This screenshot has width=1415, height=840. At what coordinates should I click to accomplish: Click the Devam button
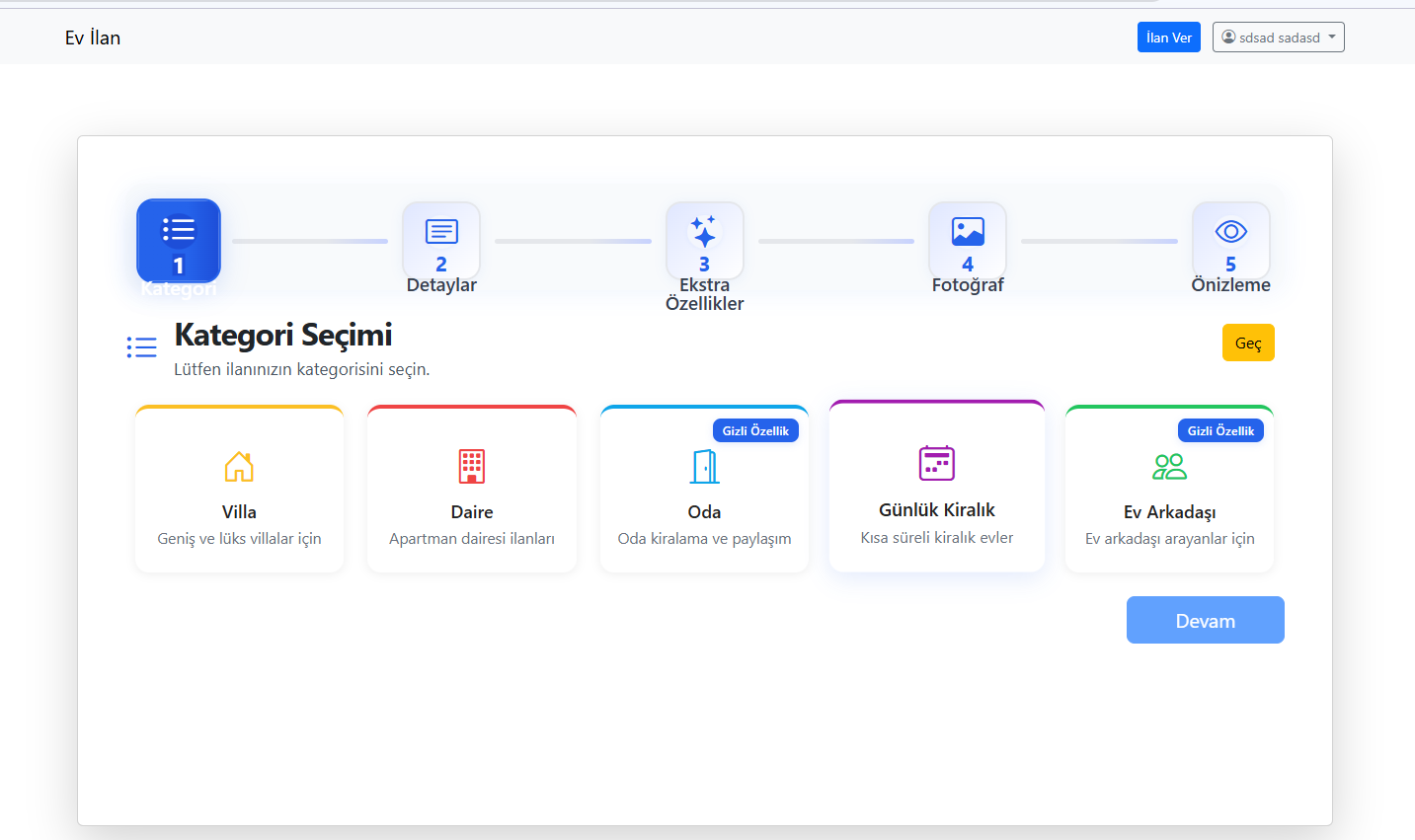(x=1206, y=620)
